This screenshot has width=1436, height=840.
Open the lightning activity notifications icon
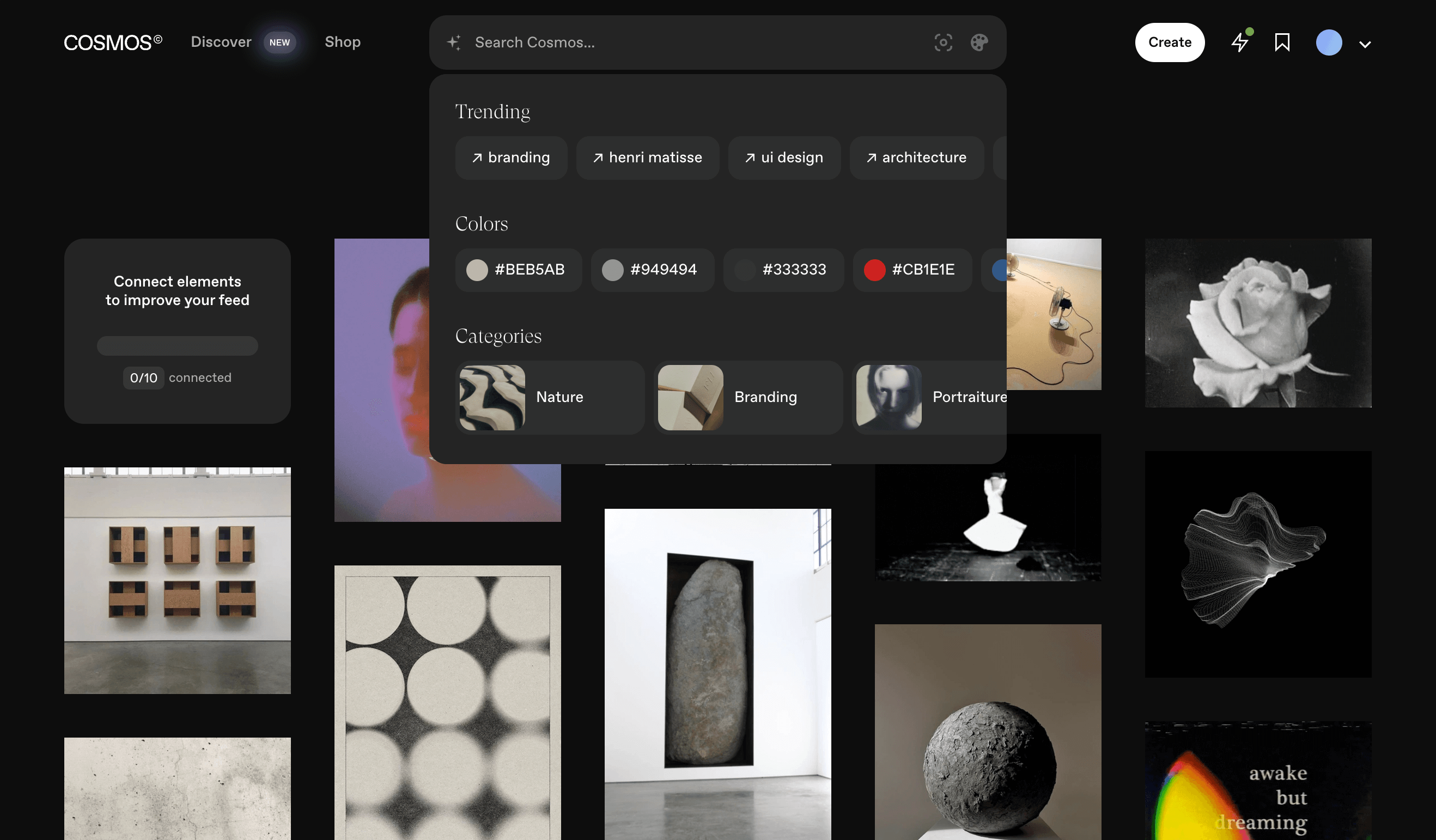click(1240, 41)
